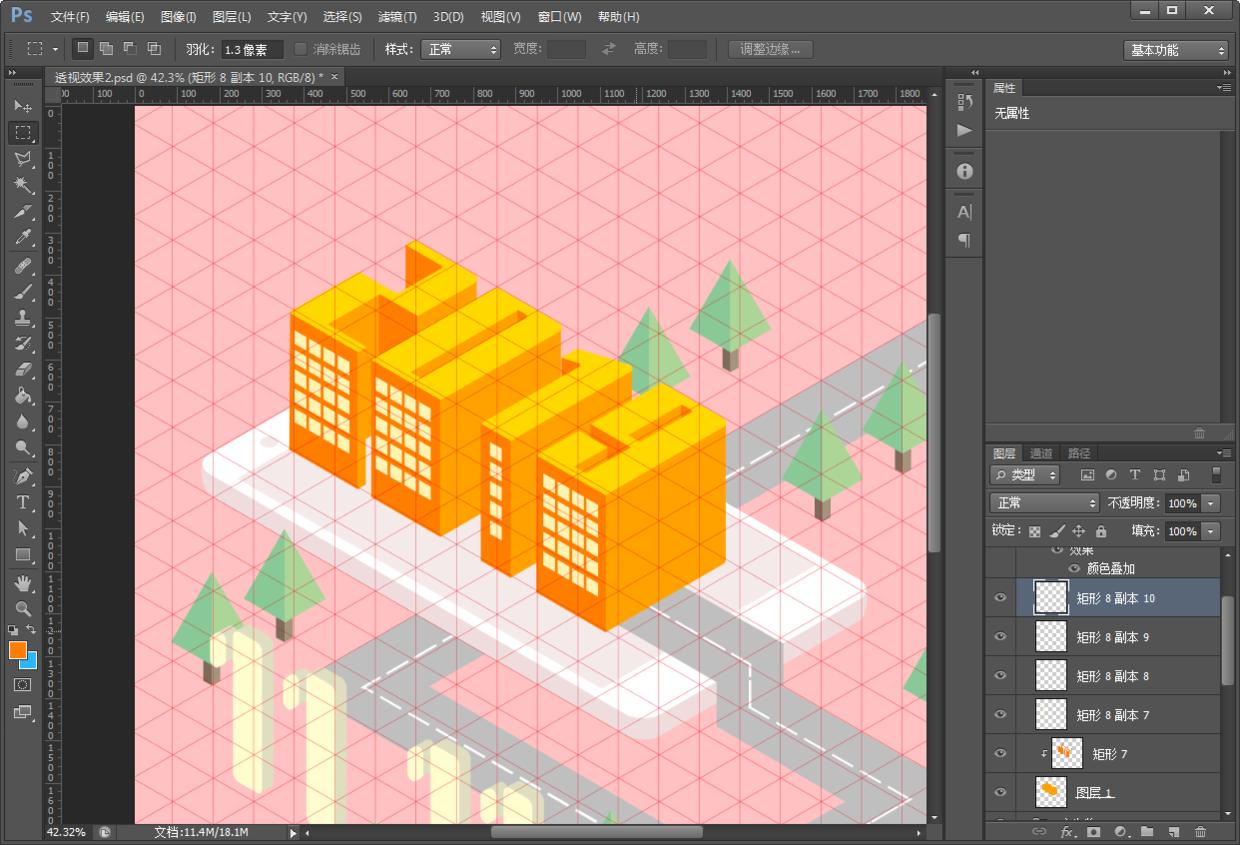Open the layer blend mode dropdown

pyautogui.click(x=1043, y=503)
